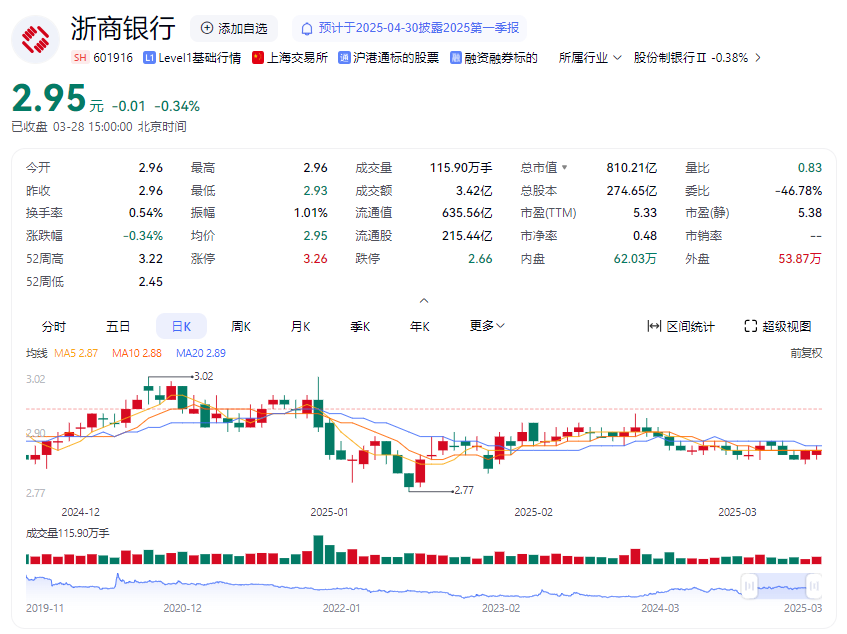Click the highlighted range window in overview chart
847x634 pixels.
(782, 586)
